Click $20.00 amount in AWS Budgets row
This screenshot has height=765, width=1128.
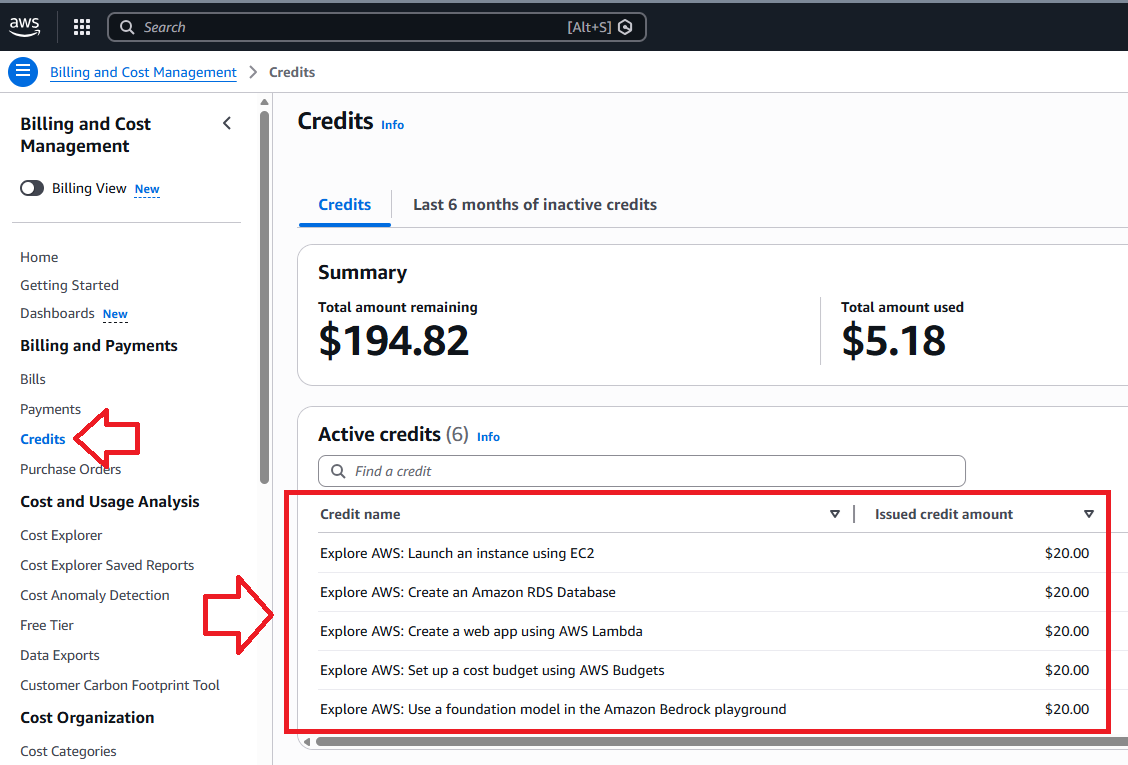pos(1067,670)
